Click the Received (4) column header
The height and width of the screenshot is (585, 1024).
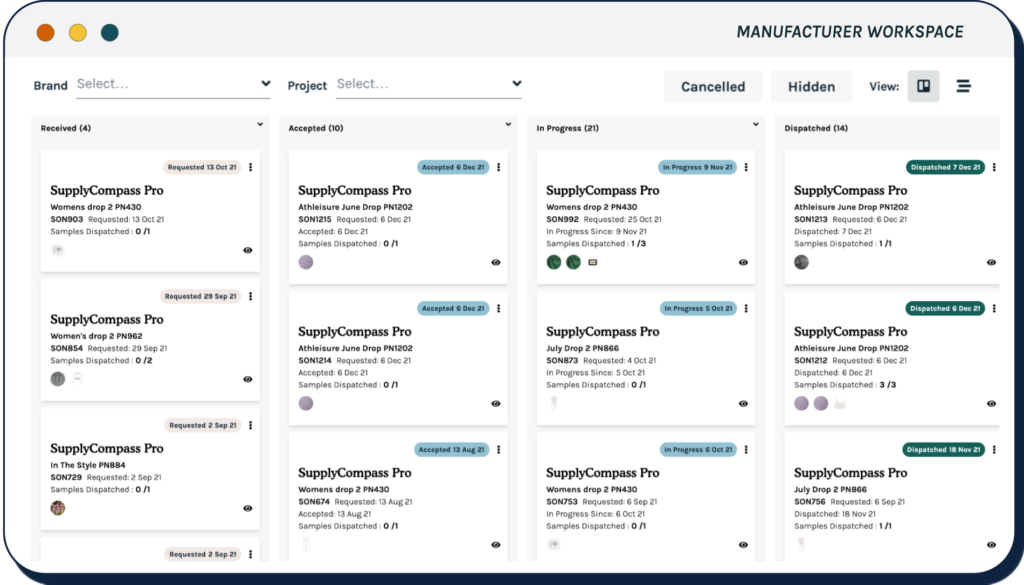pyautogui.click(x=66, y=128)
